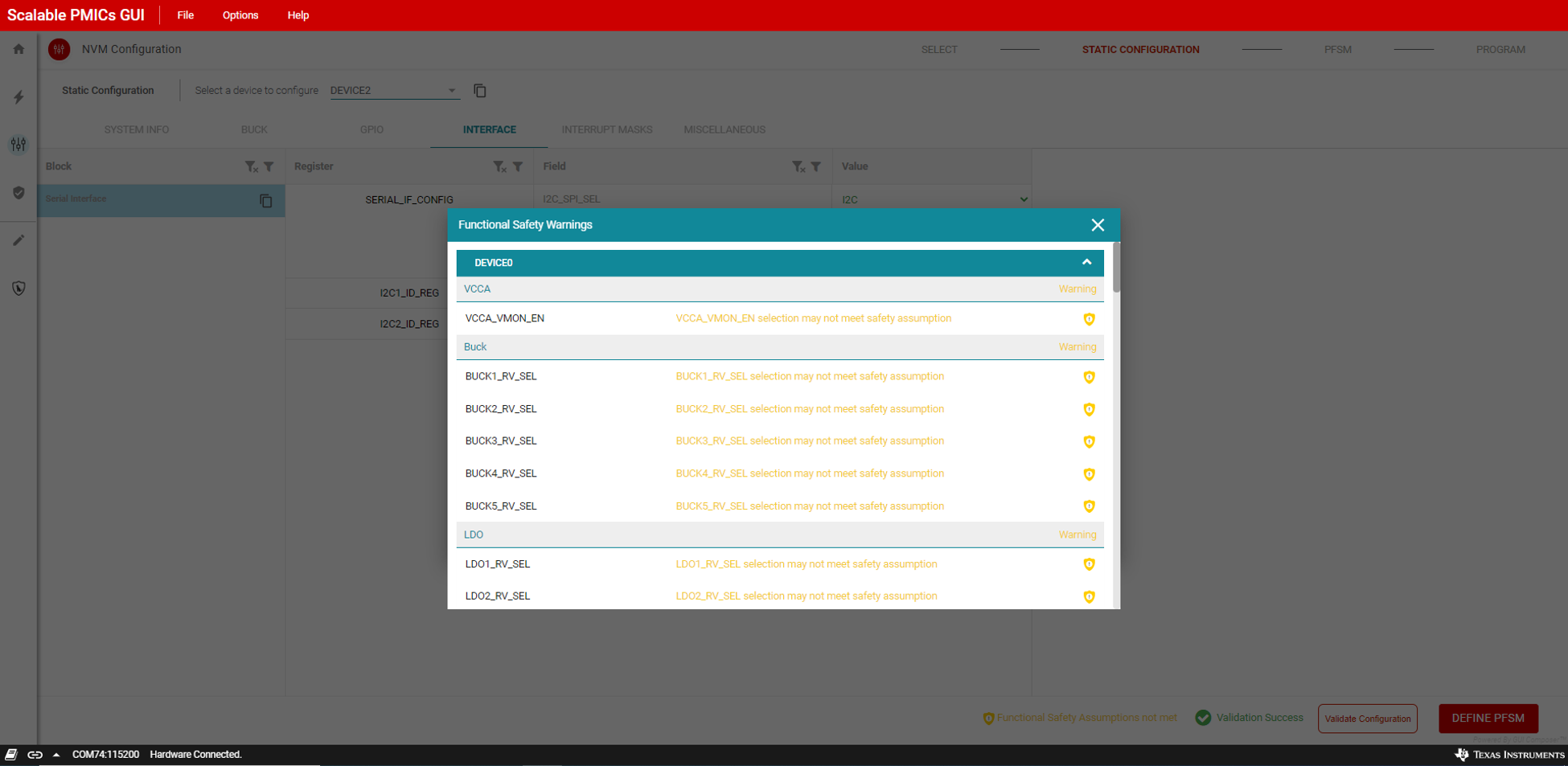
Task: Click the Validate Configuration button
Action: [1367, 719]
